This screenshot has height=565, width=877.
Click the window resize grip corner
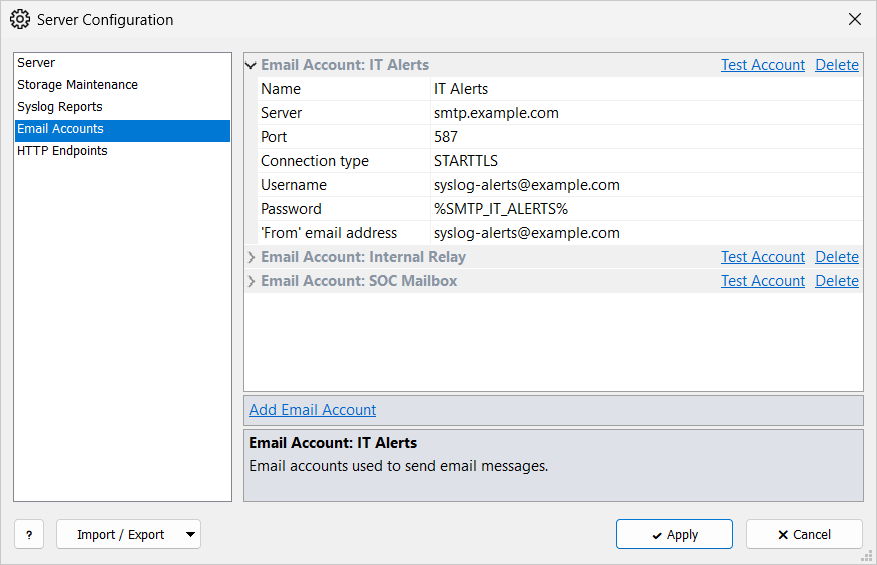point(867,555)
